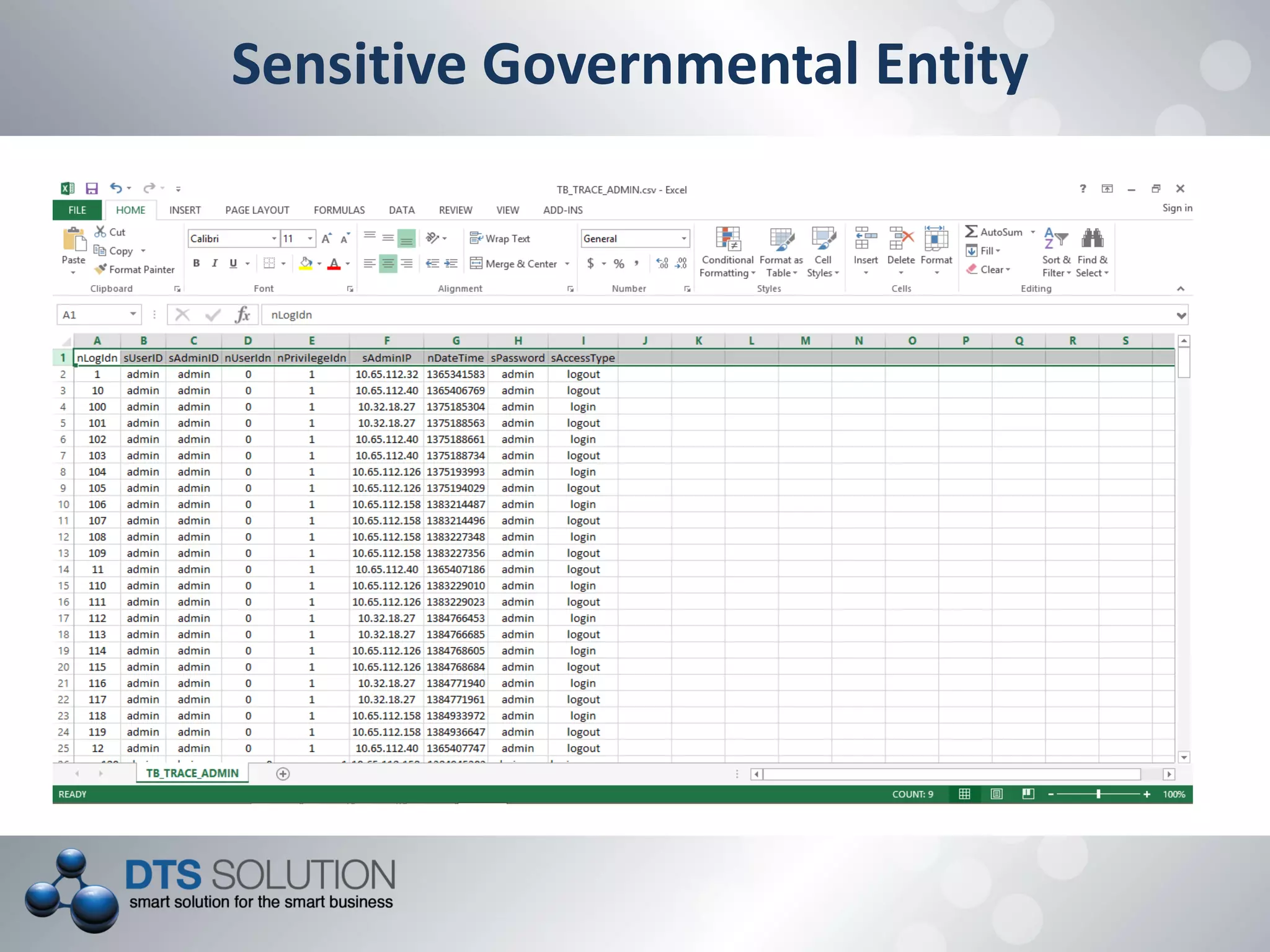Select the Format Painter brush
Screen dimensions: 1270x952
pos(100,270)
